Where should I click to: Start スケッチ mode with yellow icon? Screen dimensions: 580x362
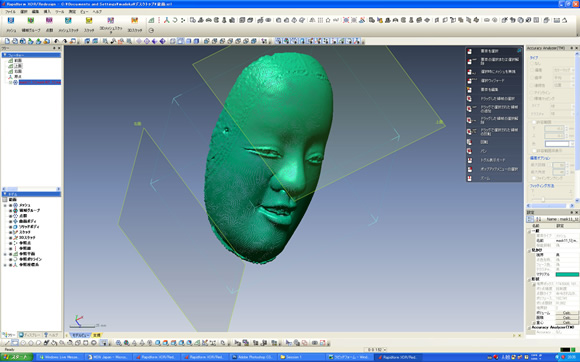(89, 24)
